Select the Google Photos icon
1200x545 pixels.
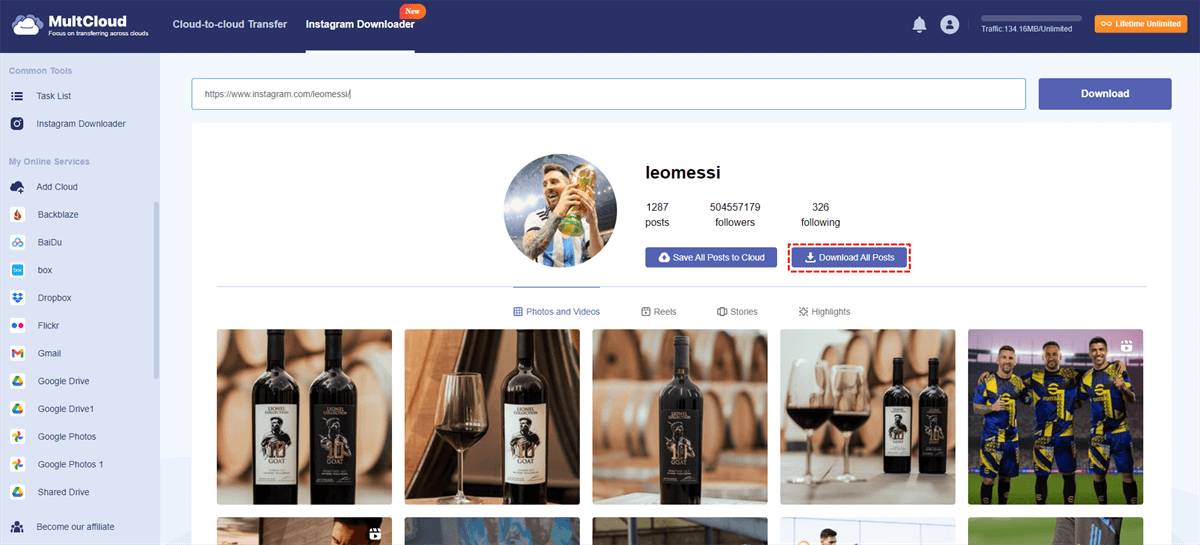click(17, 437)
